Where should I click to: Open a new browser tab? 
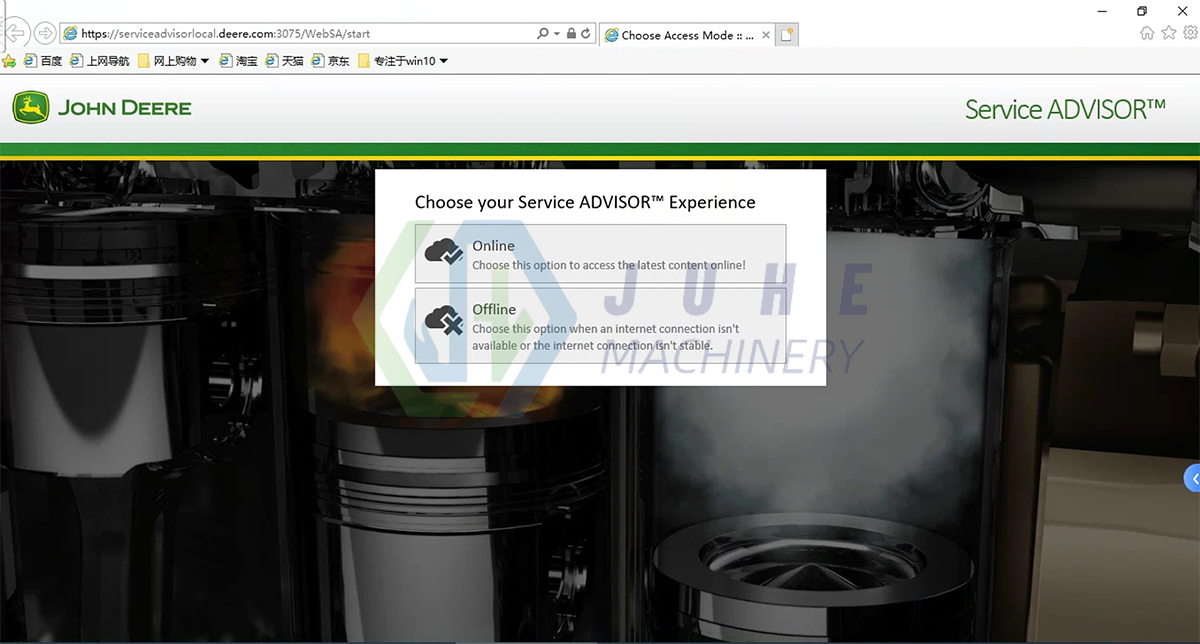[x=787, y=33]
